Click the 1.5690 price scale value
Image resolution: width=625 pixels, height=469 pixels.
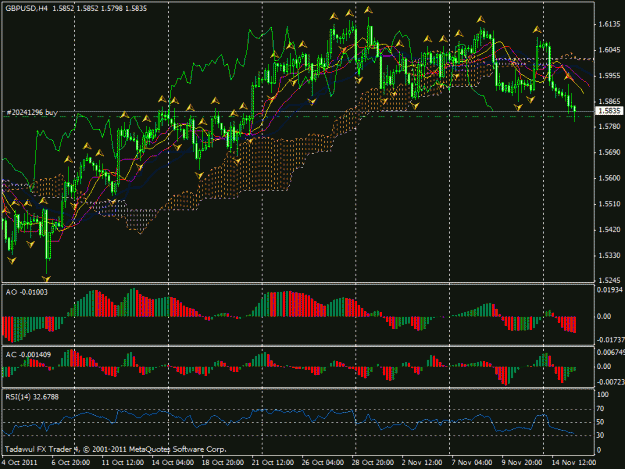[609, 153]
